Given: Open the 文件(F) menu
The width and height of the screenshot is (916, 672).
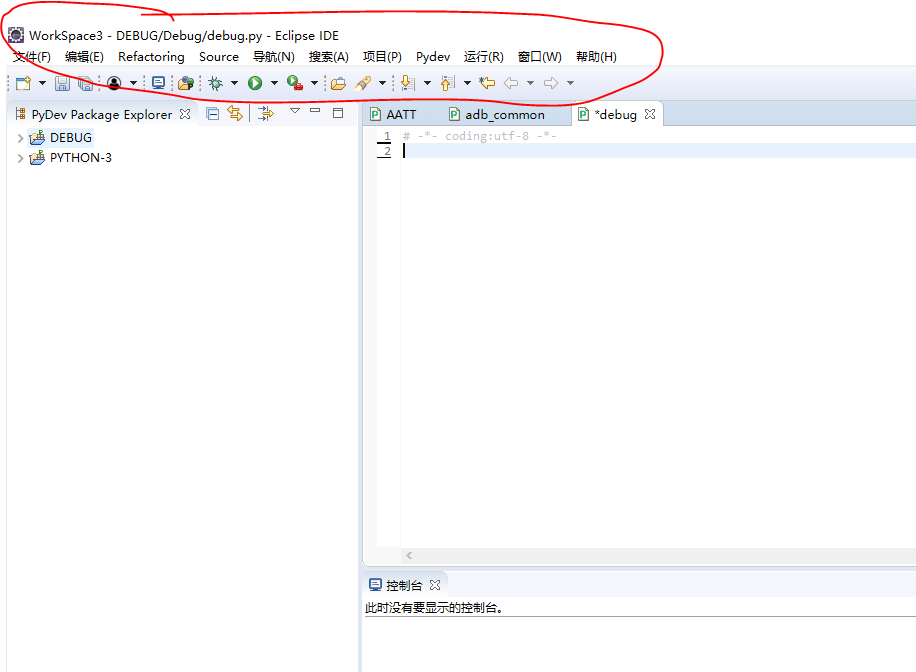Looking at the screenshot, I should pyautogui.click(x=32, y=57).
